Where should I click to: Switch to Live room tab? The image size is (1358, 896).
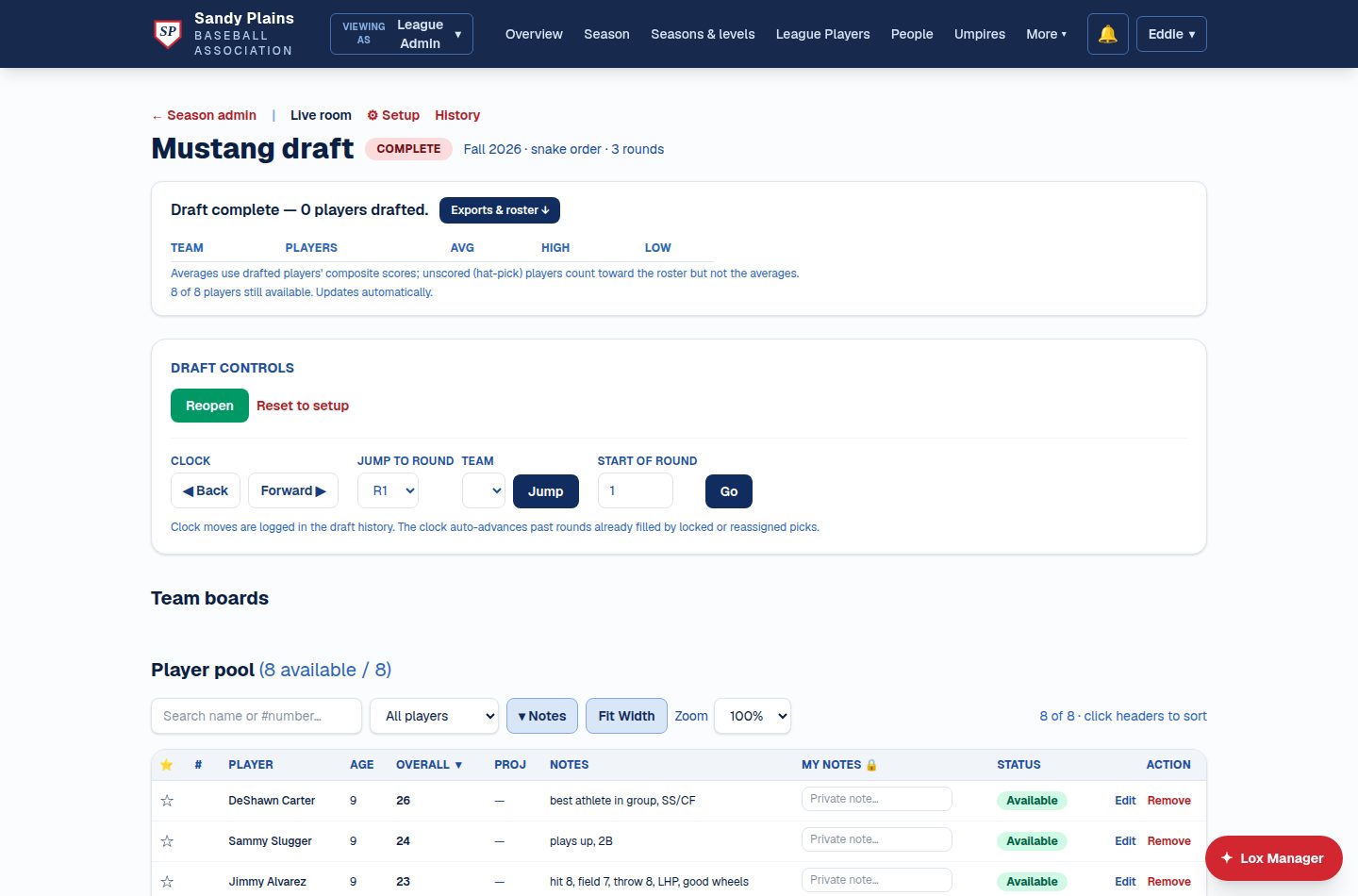[321, 115]
